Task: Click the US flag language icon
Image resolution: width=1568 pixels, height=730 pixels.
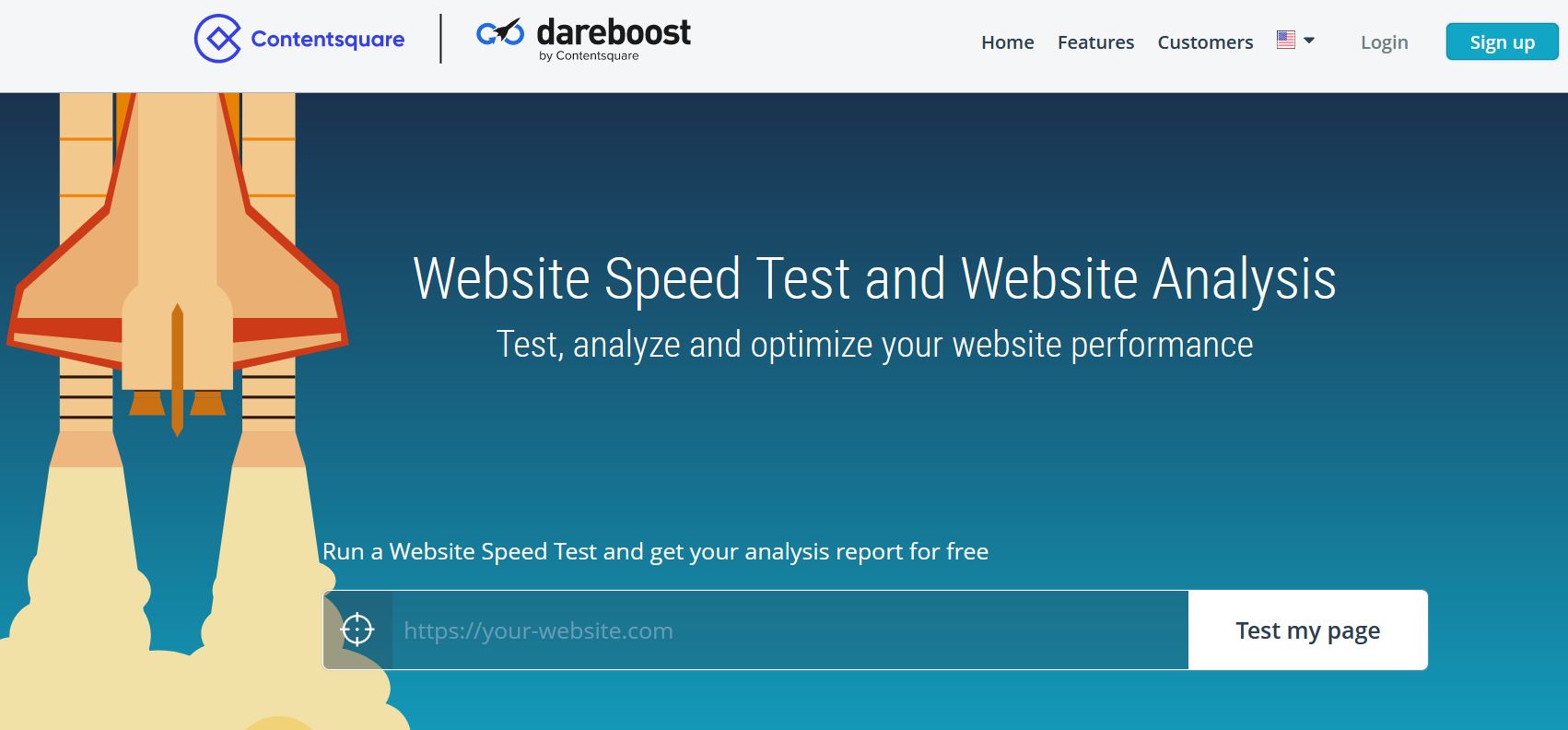Action: coord(1286,40)
